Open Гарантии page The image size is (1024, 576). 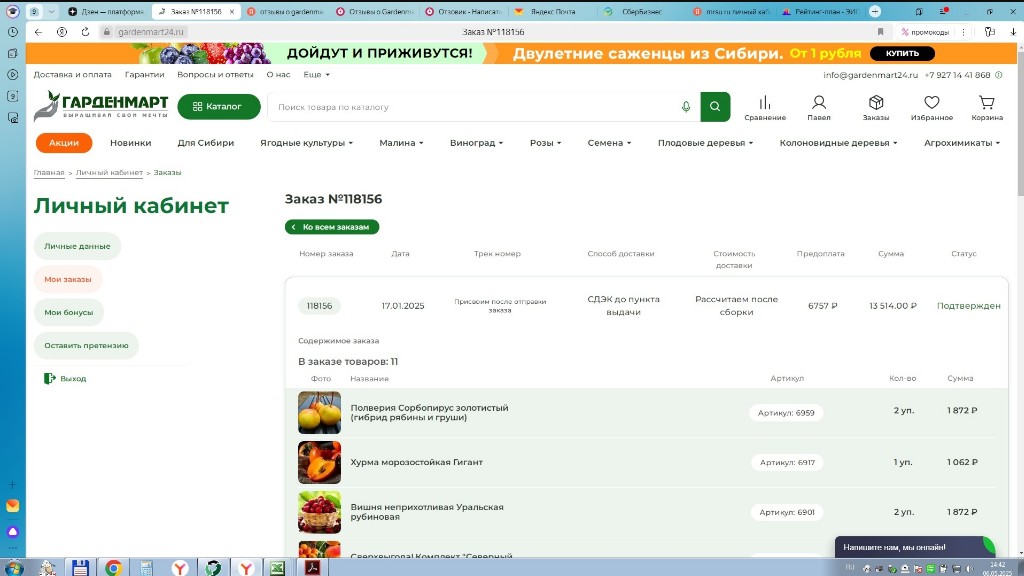click(144, 74)
